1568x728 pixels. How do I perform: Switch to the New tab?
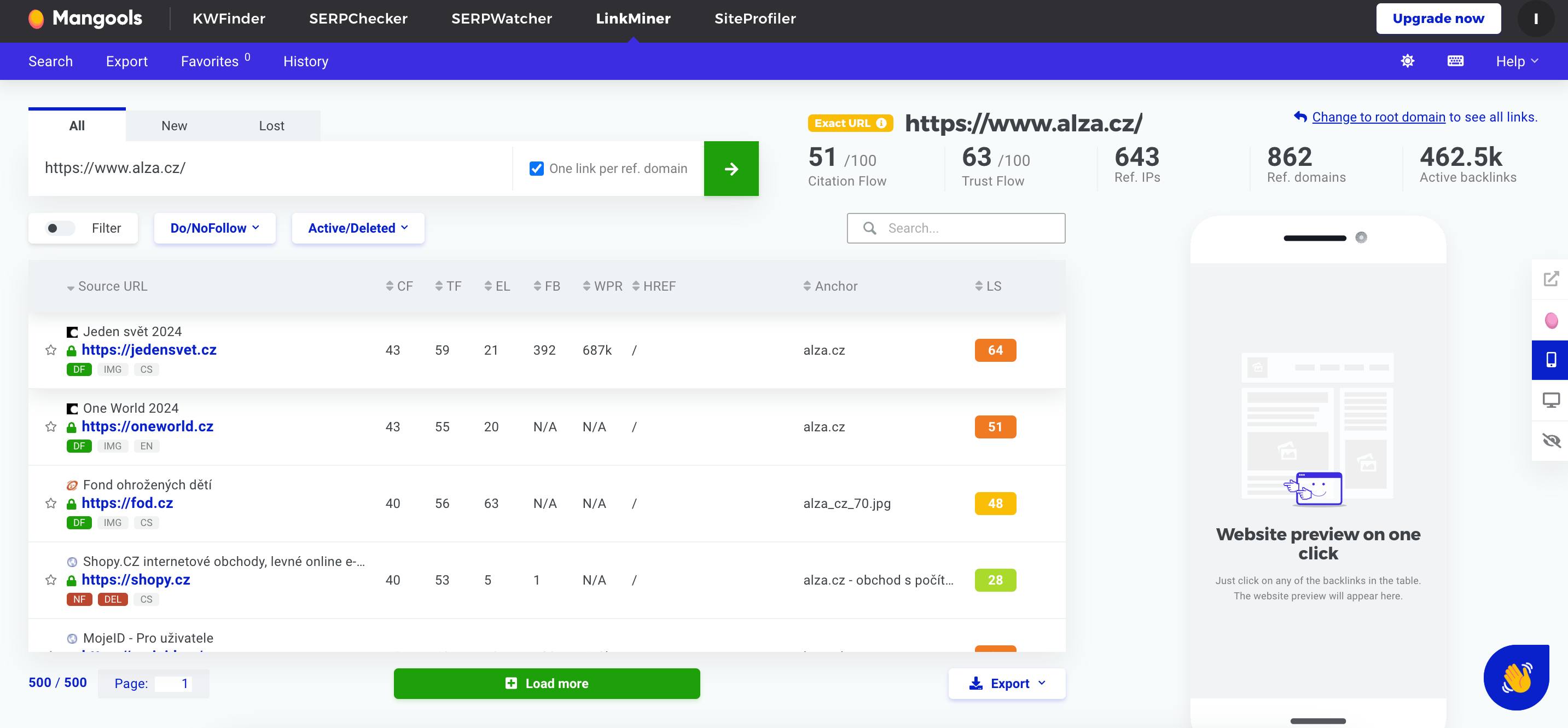point(174,125)
